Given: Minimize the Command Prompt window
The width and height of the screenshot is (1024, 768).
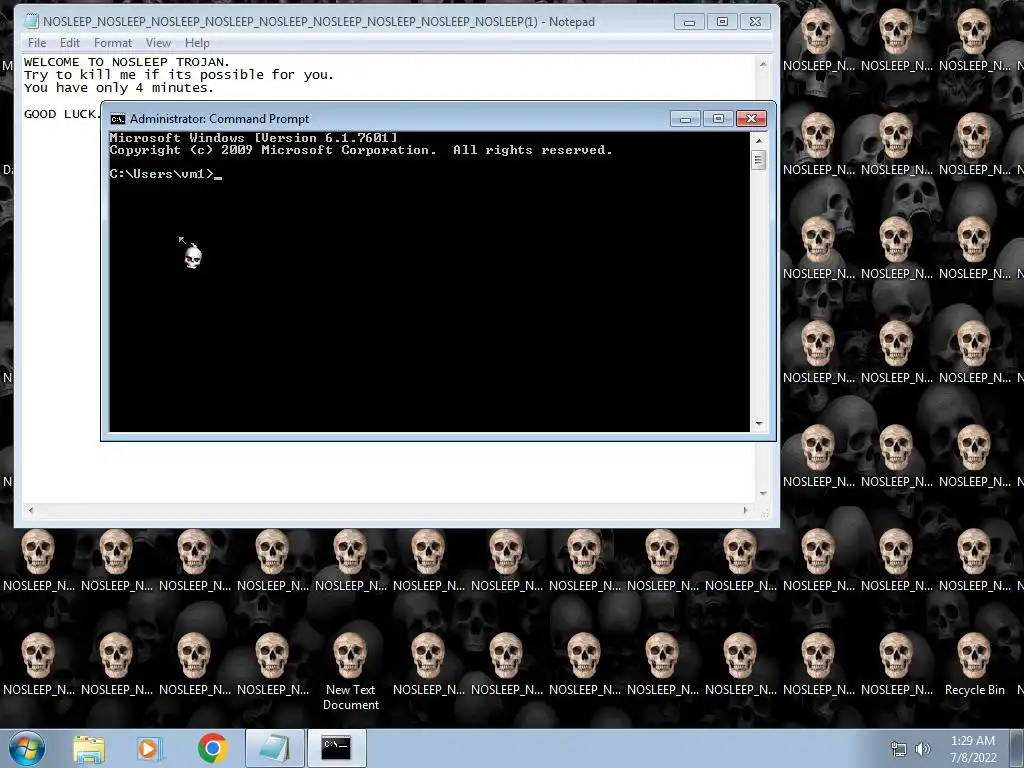Looking at the screenshot, I should 685,118.
